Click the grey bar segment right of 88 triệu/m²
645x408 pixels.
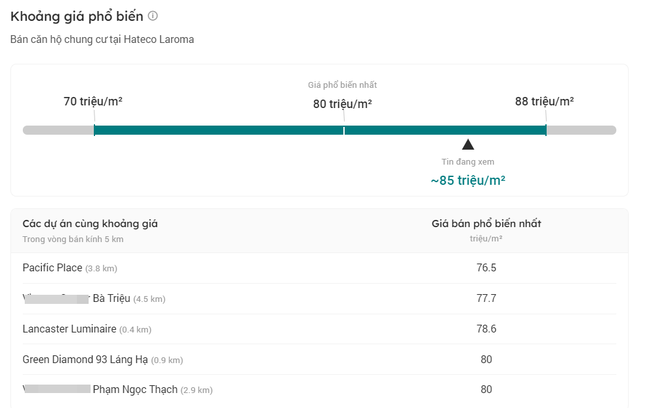(x=582, y=130)
